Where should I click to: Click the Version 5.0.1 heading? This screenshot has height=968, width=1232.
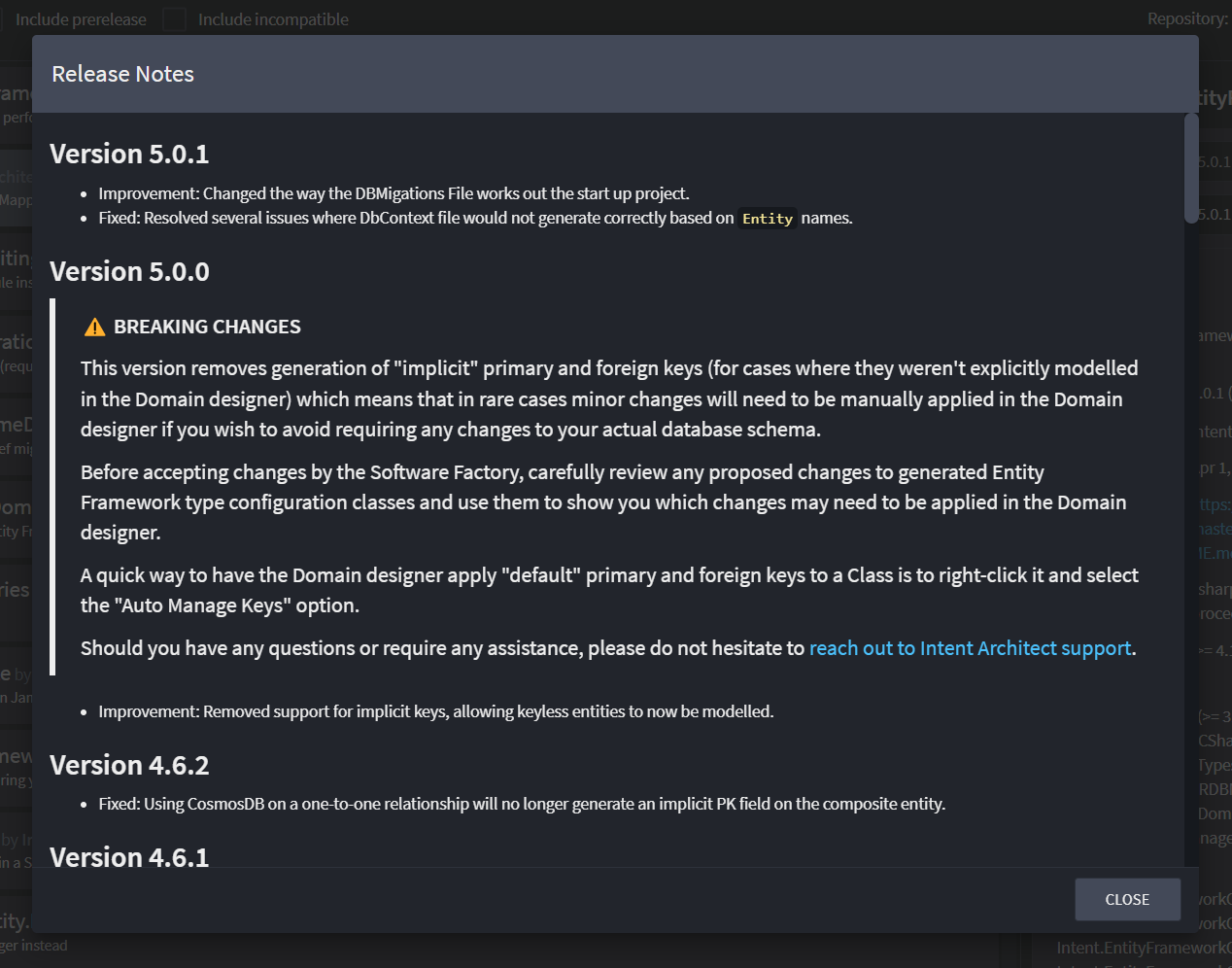coord(129,154)
